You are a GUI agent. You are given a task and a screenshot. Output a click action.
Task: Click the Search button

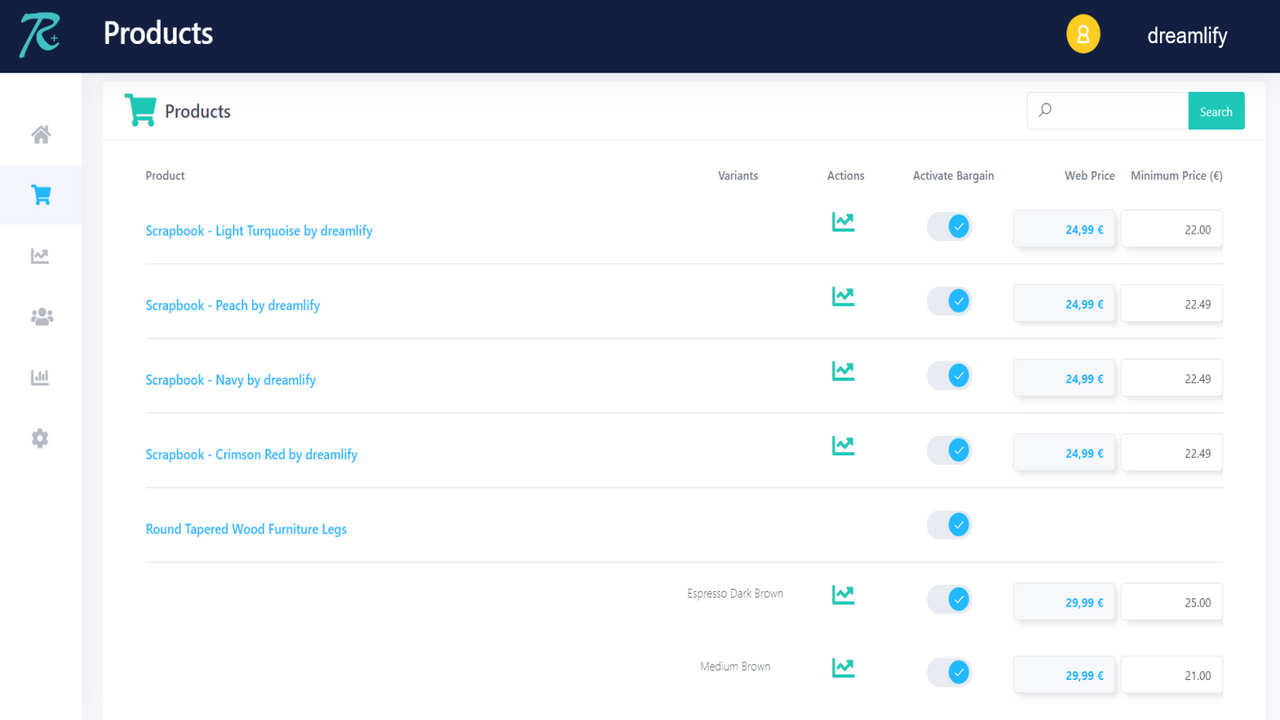(1216, 110)
